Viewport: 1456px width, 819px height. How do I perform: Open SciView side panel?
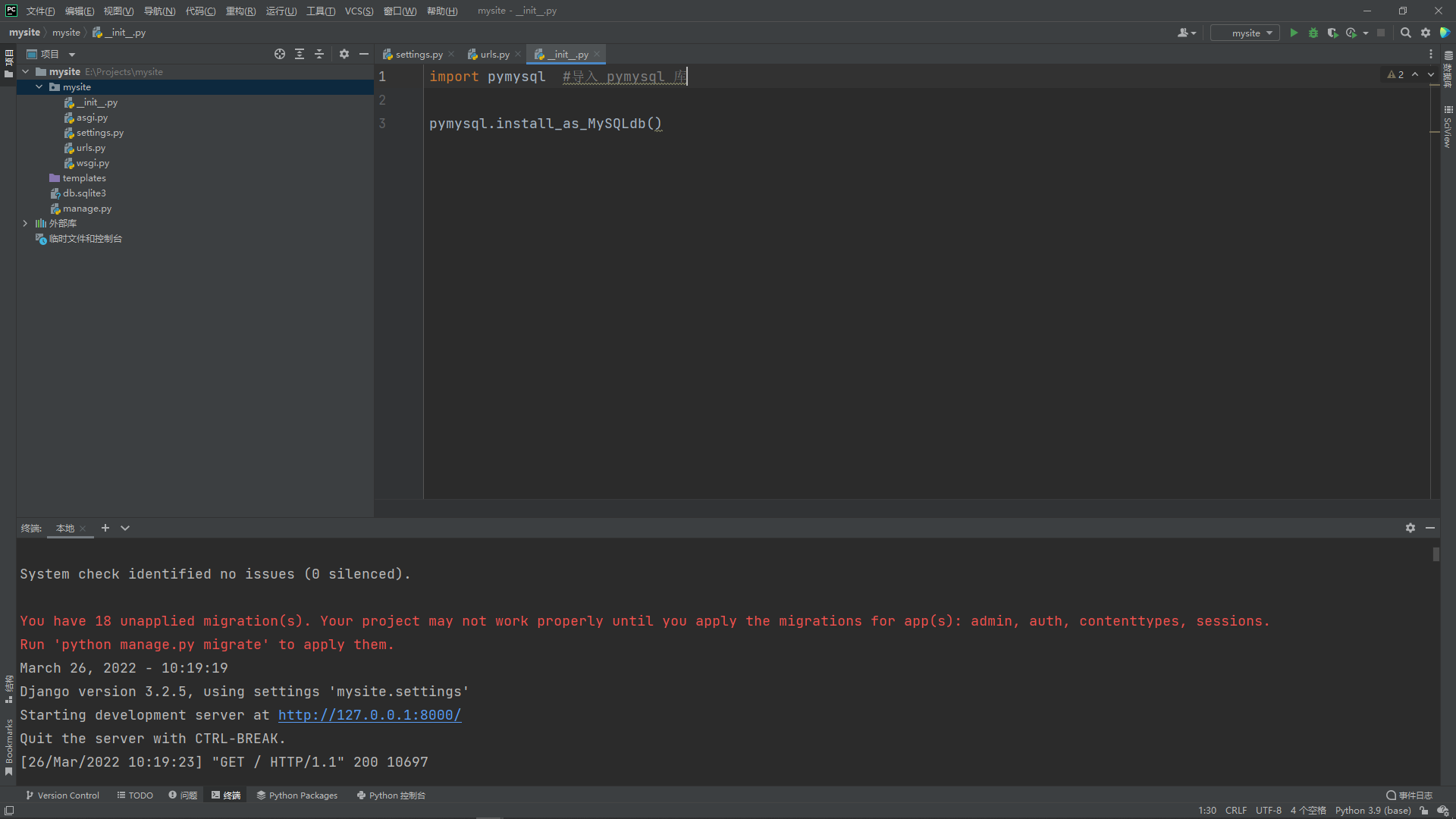tap(1448, 127)
